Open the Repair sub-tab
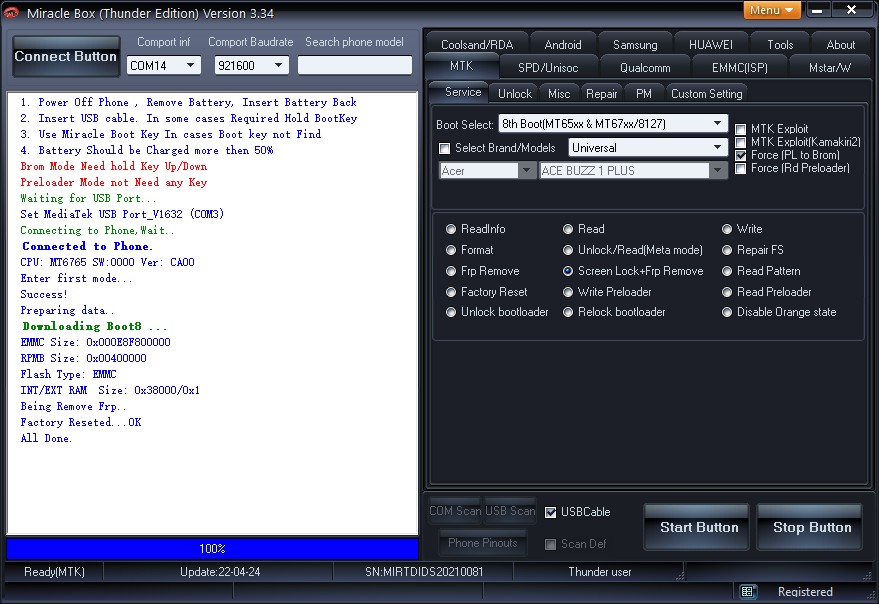The height and width of the screenshot is (604, 879). click(602, 94)
